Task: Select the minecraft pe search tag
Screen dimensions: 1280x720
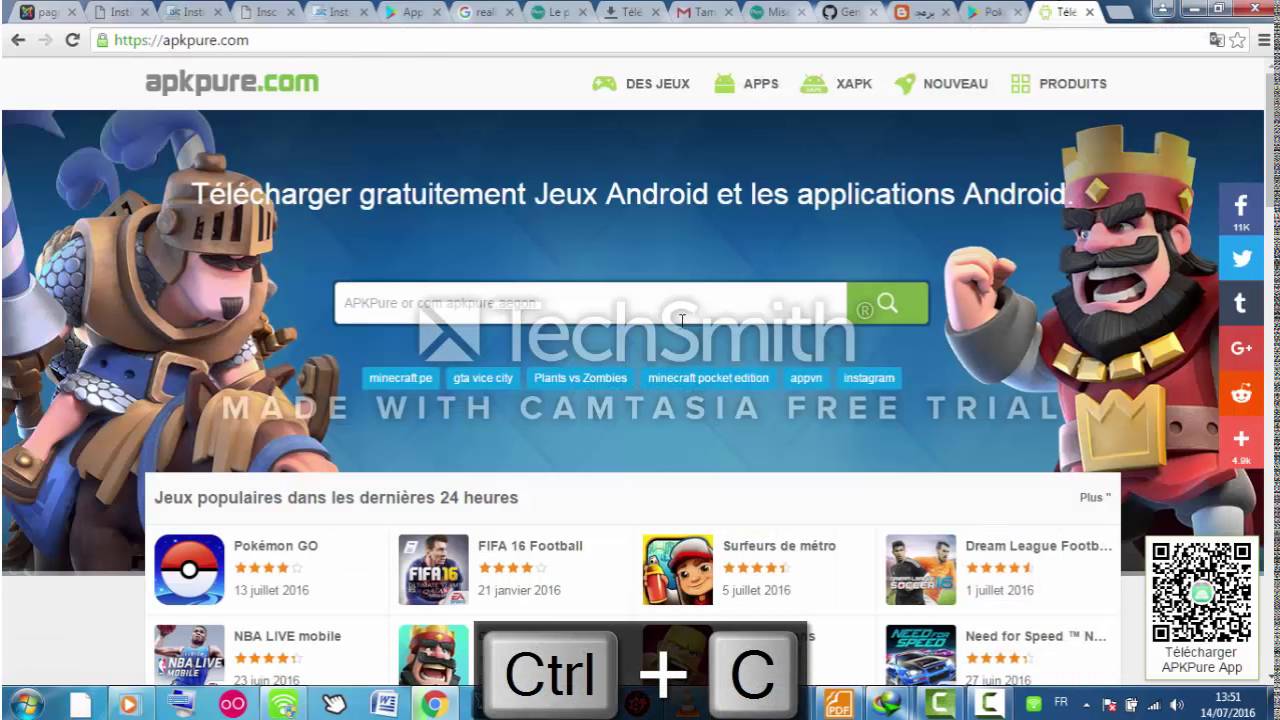Action: coord(401,378)
